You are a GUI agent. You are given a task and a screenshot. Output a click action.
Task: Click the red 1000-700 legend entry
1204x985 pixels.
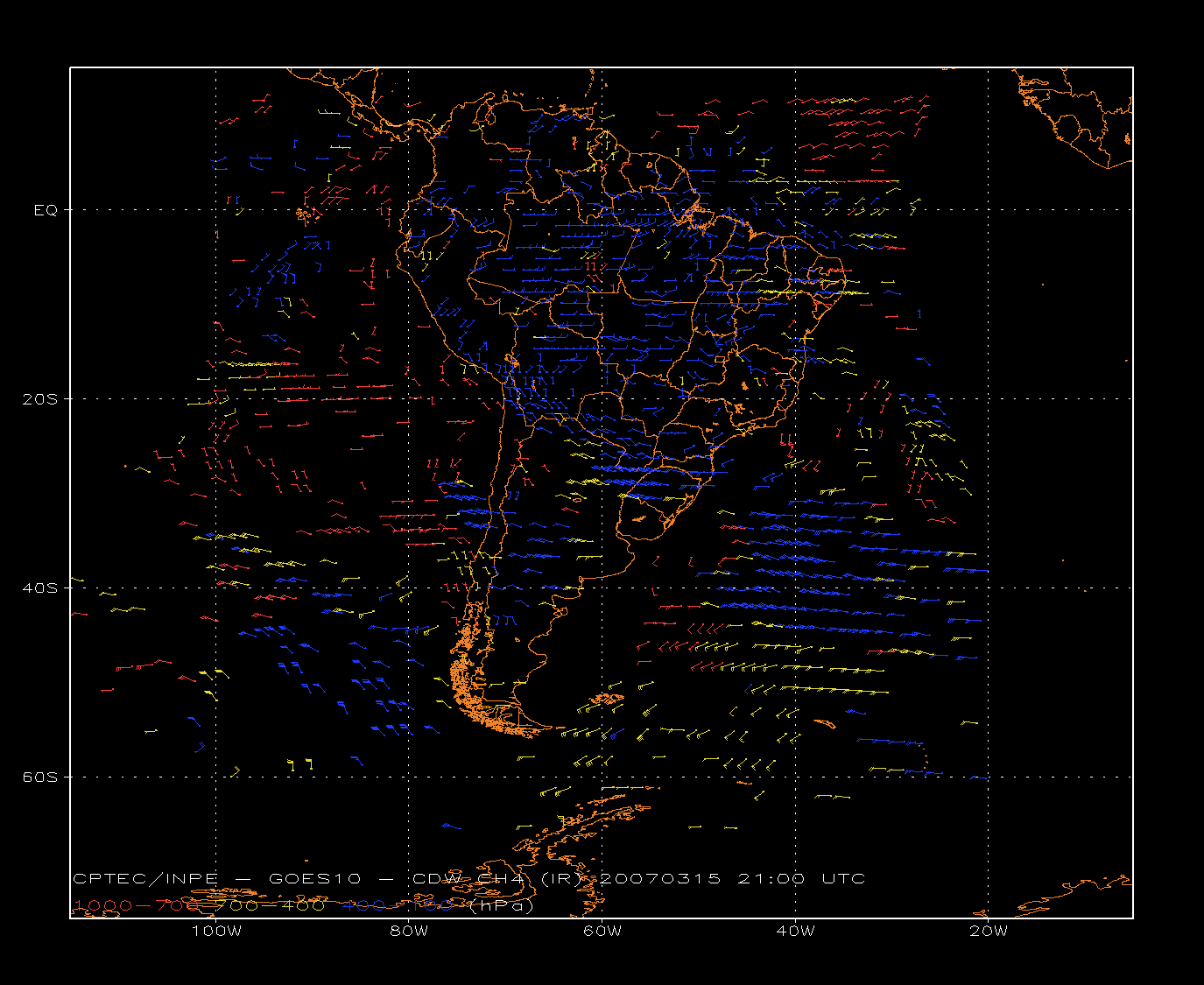(x=137, y=906)
